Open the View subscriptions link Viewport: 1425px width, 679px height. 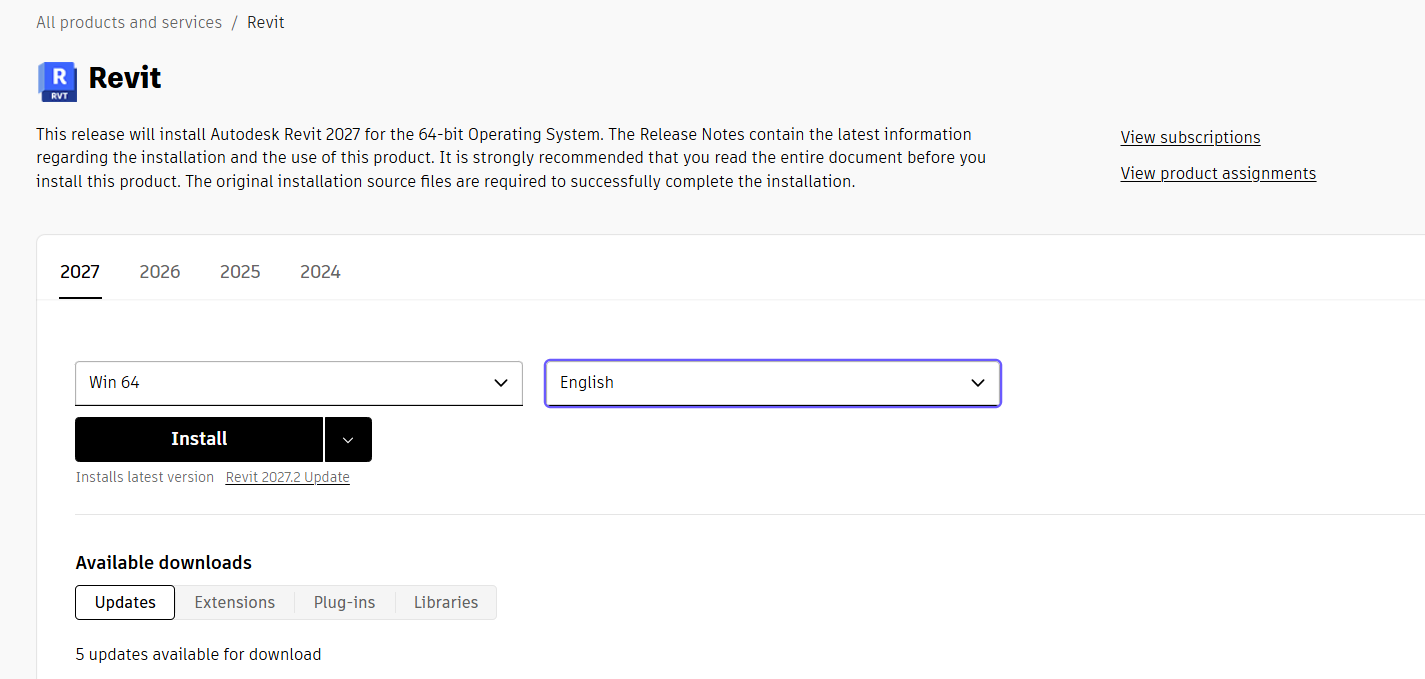click(1190, 137)
